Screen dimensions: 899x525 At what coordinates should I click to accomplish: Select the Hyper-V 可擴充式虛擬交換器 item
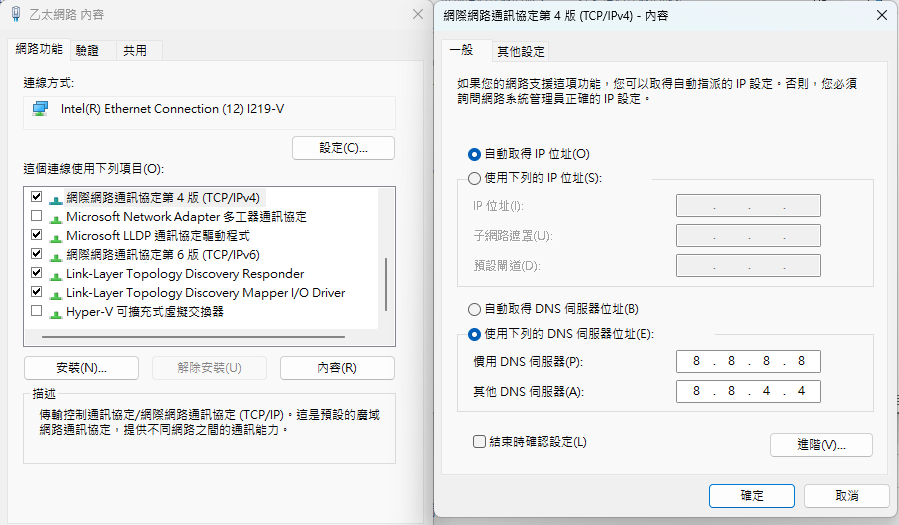click(144, 312)
